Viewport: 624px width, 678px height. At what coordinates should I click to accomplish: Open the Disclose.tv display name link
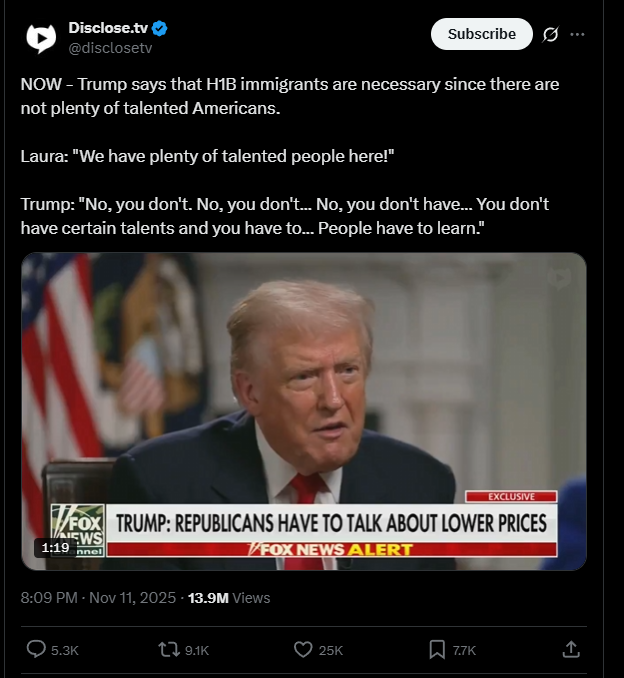108,28
